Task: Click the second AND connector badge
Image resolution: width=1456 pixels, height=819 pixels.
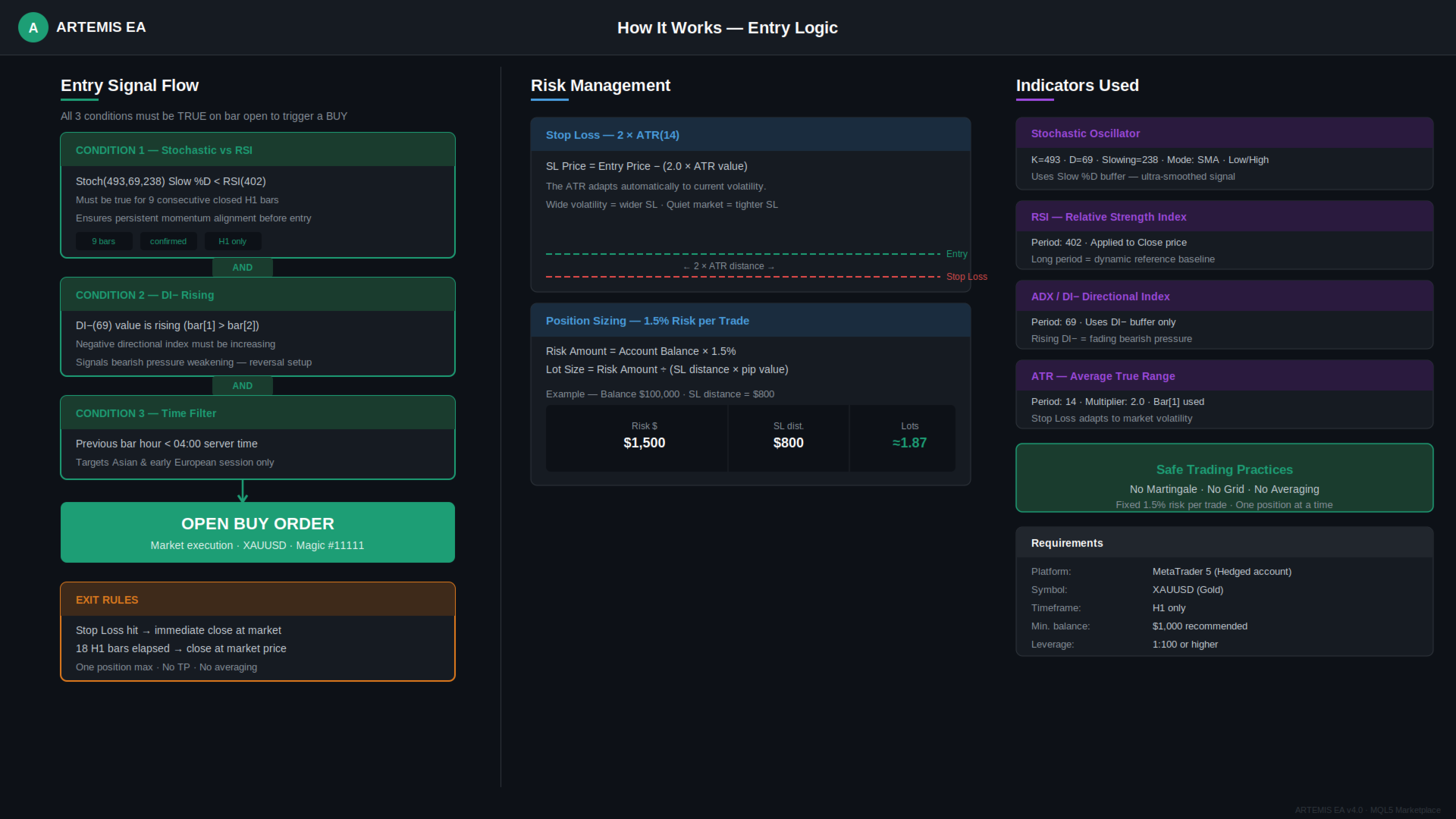Action: point(242,386)
